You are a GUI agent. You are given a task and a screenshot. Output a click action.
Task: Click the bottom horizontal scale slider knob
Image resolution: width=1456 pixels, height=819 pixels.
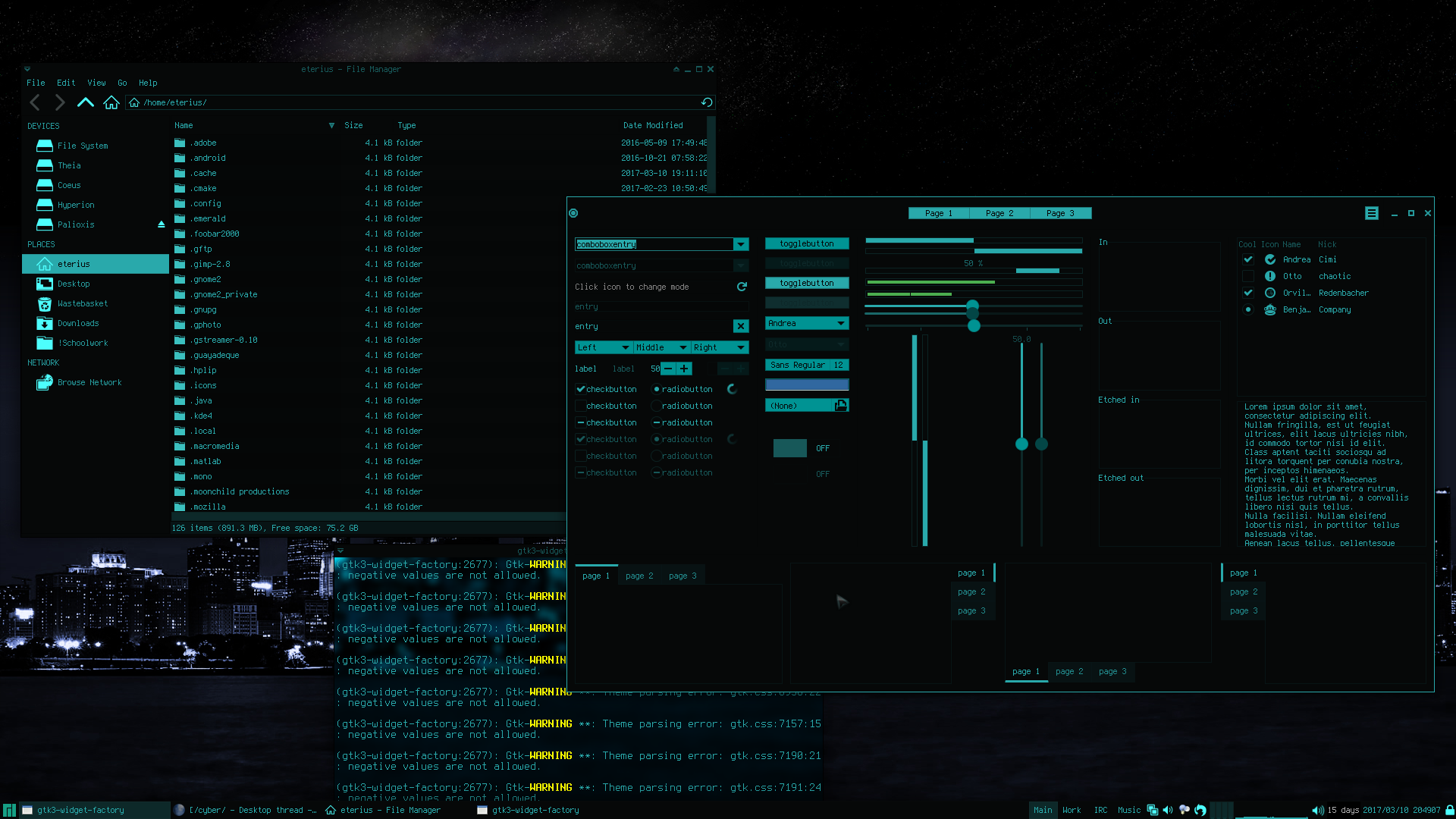974,325
